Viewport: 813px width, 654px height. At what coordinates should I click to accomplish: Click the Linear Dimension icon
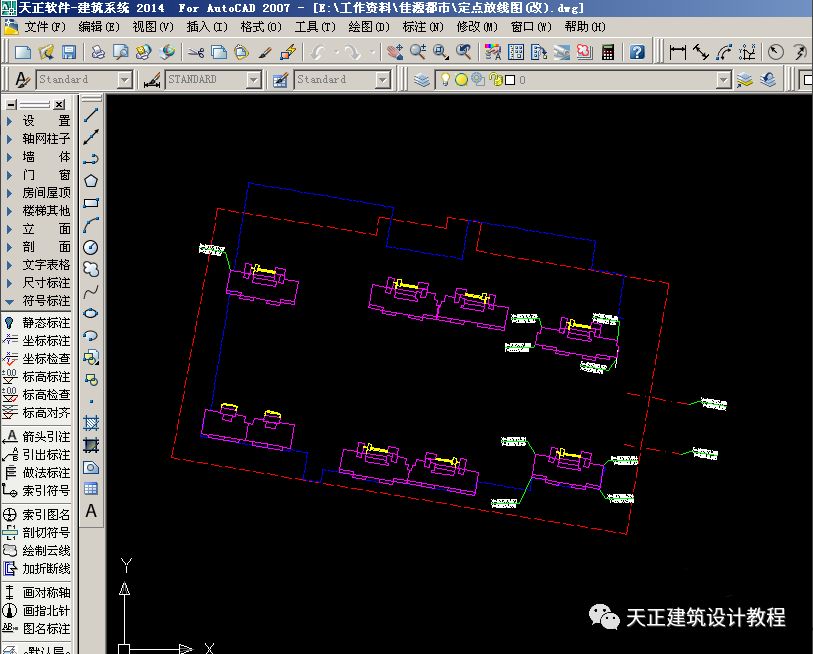pos(678,52)
